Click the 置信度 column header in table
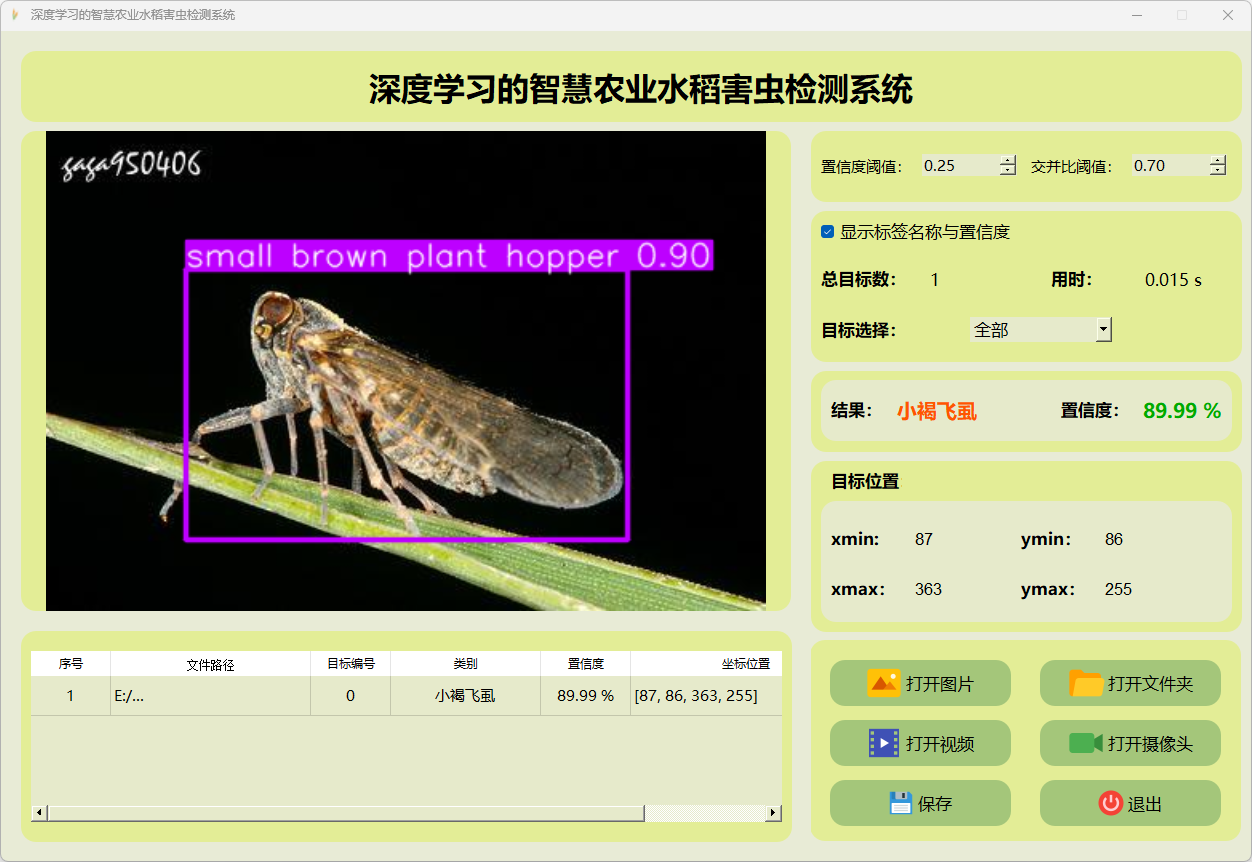This screenshot has width=1252, height=862. 585,664
